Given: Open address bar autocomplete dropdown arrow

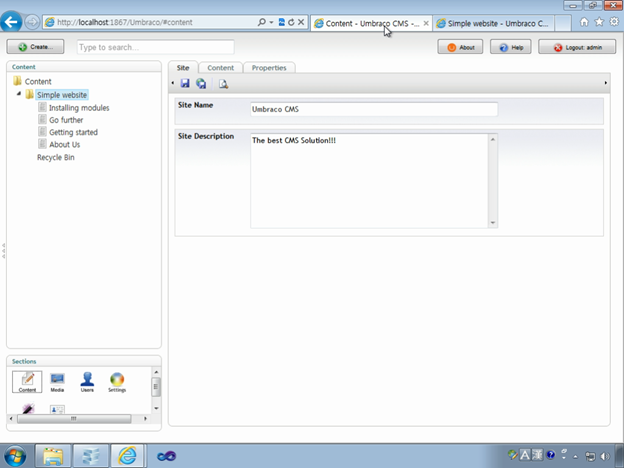Looking at the screenshot, I should coord(271,22).
